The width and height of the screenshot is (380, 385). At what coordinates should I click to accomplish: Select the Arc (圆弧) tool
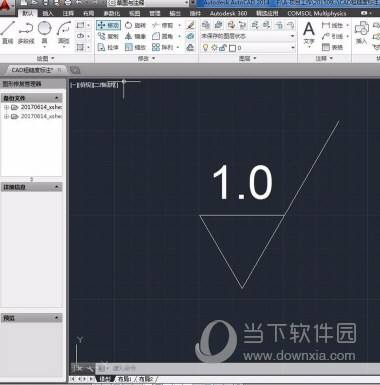point(64,33)
